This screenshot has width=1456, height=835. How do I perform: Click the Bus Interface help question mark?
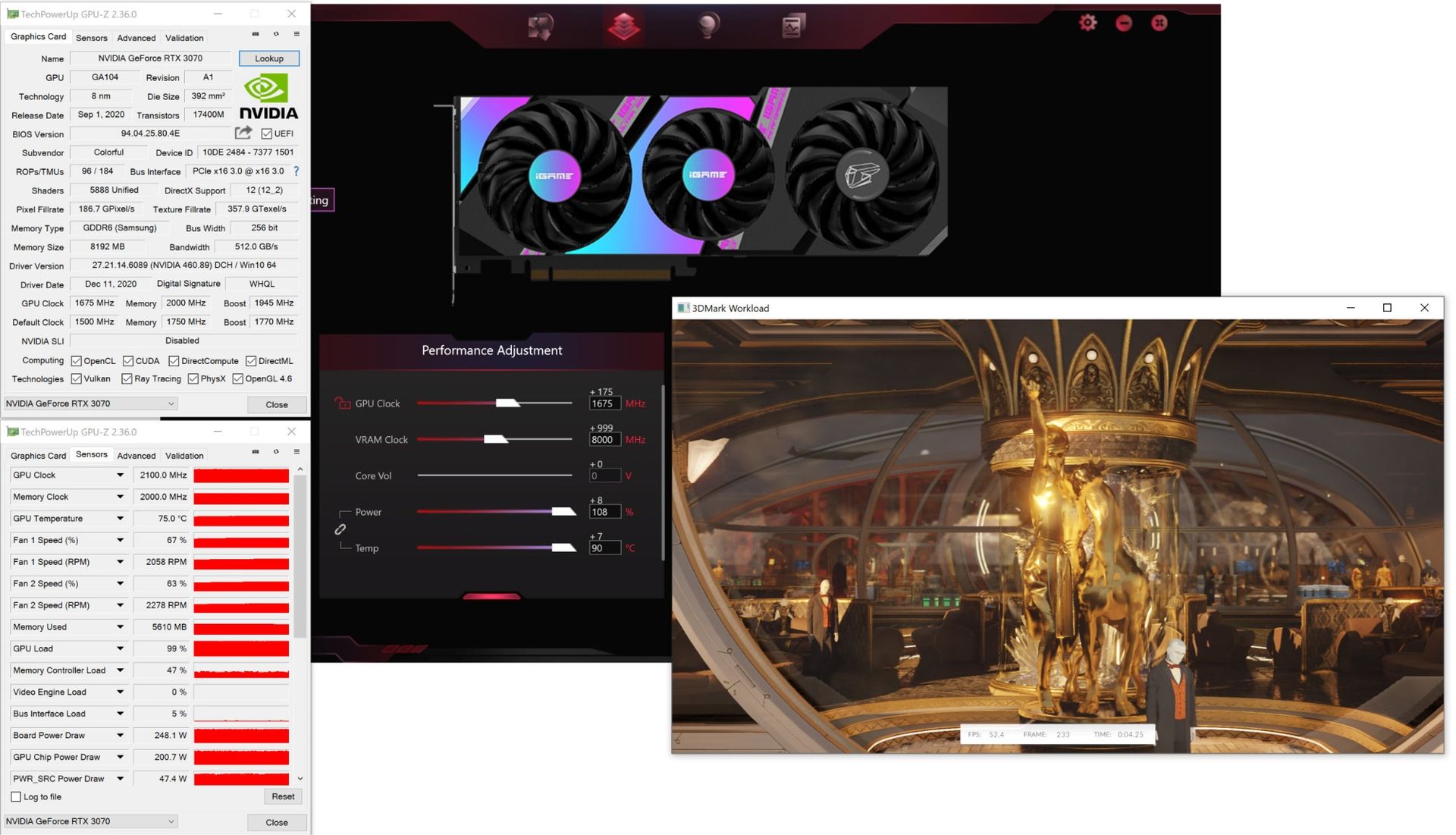click(x=296, y=171)
